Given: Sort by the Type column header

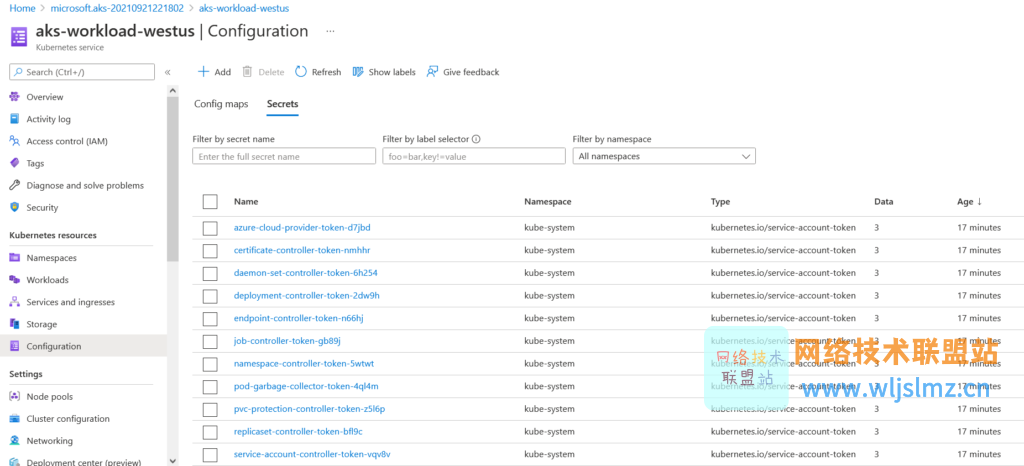Looking at the screenshot, I should click(720, 202).
